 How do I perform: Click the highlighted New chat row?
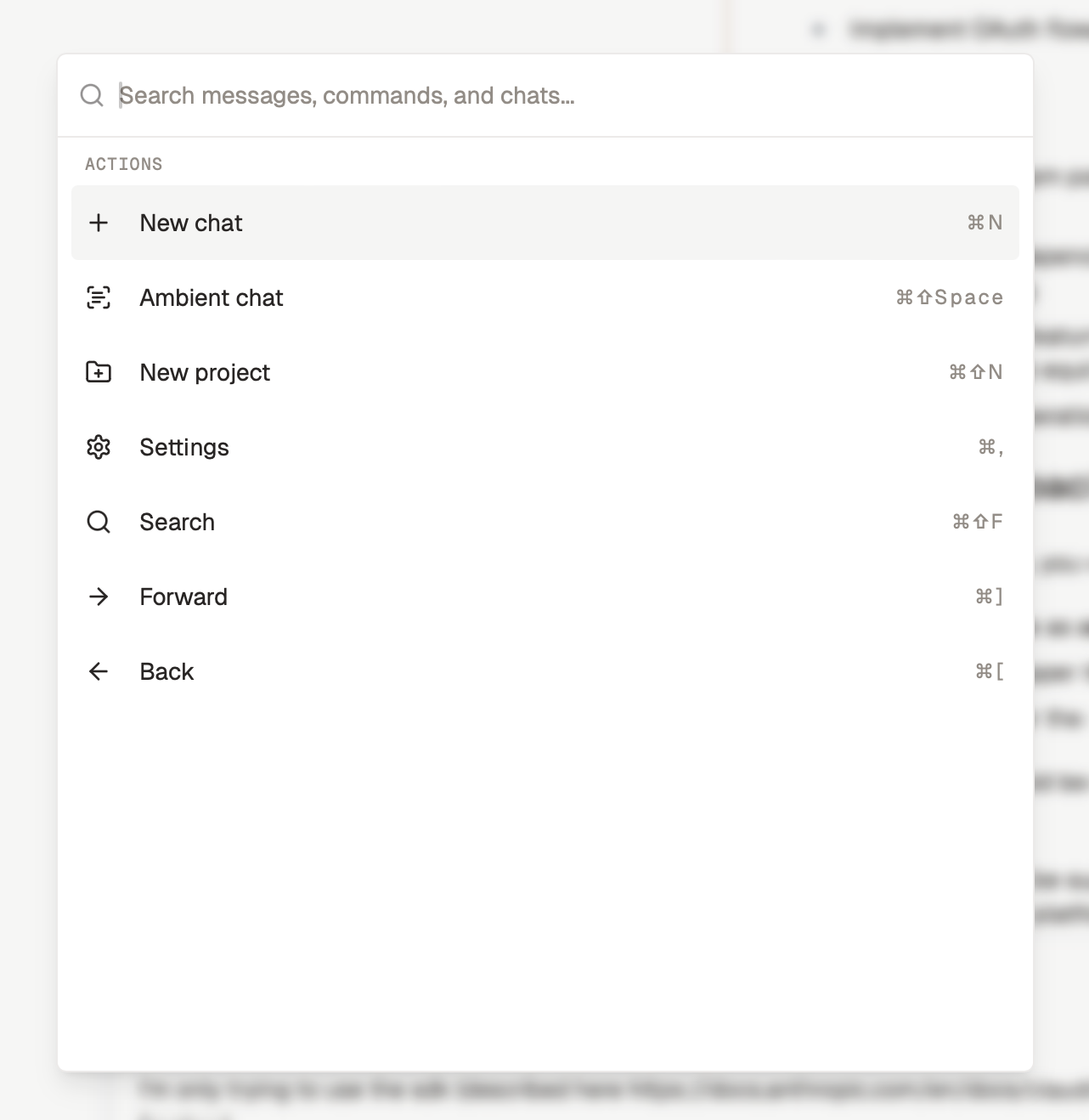pyautogui.click(x=544, y=223)
